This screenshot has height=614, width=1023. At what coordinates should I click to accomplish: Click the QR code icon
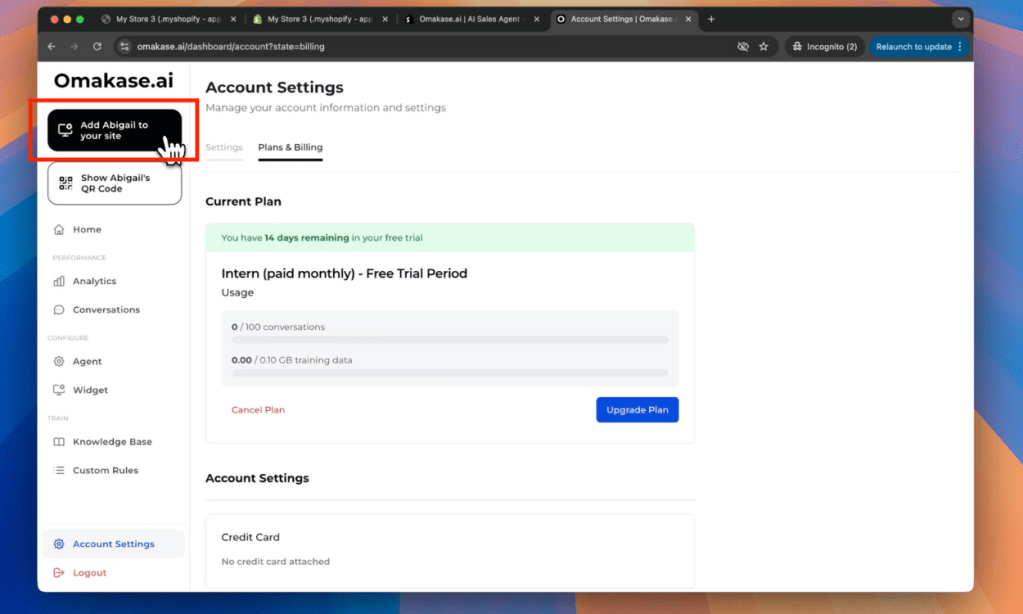[x=66, y=183]
